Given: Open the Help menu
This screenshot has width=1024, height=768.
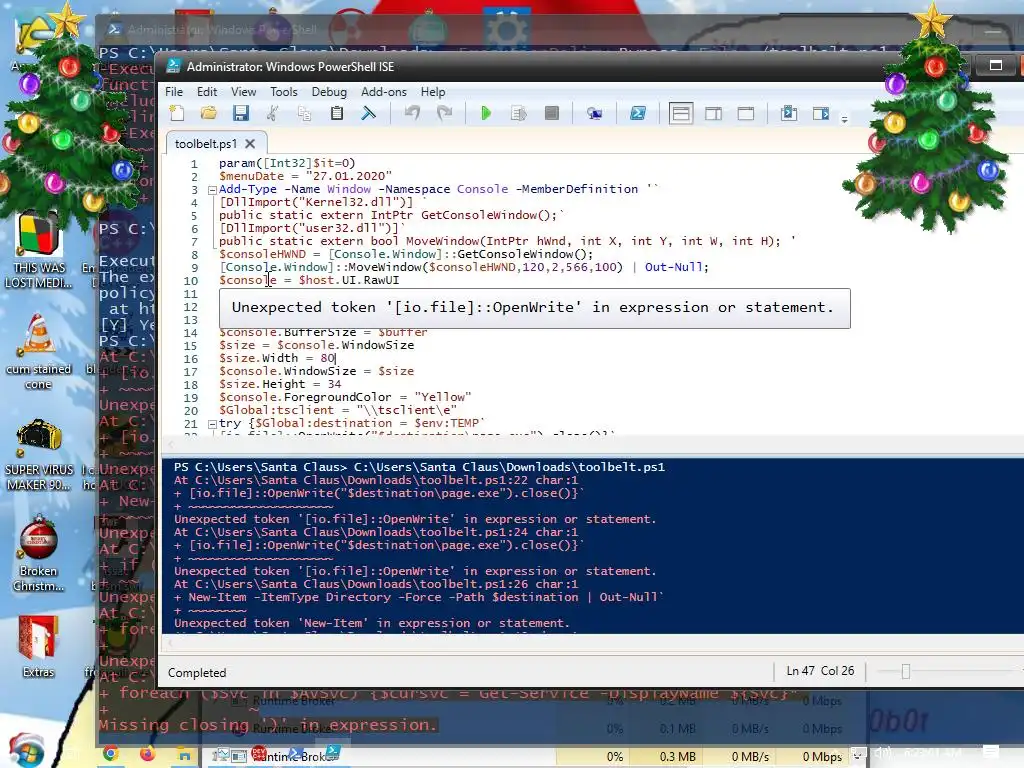Looking at the screenshot, I should click(433, 92).
